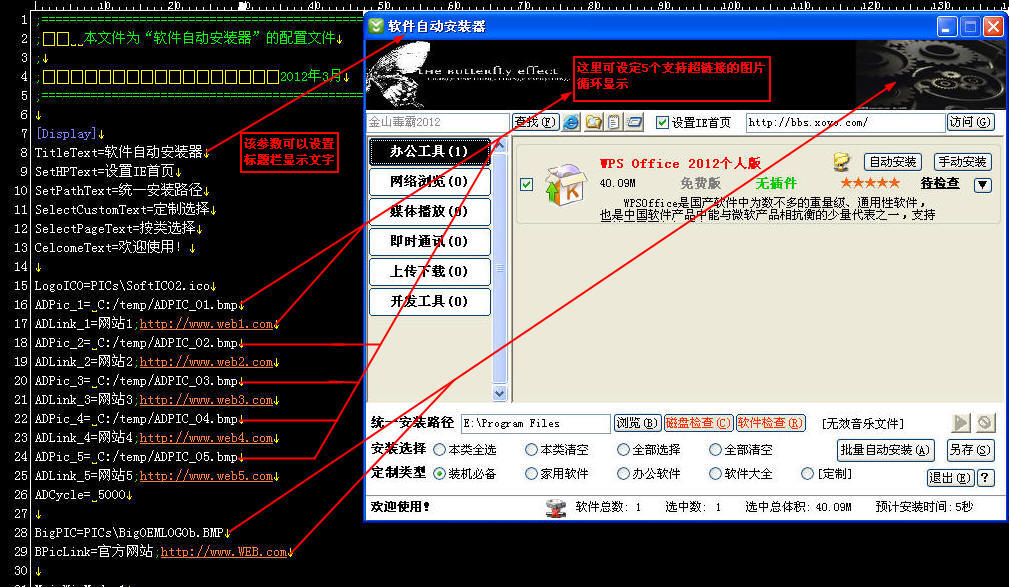Click the 无插件 green label
1009x587 pixels.
click(x=776, y=183)
